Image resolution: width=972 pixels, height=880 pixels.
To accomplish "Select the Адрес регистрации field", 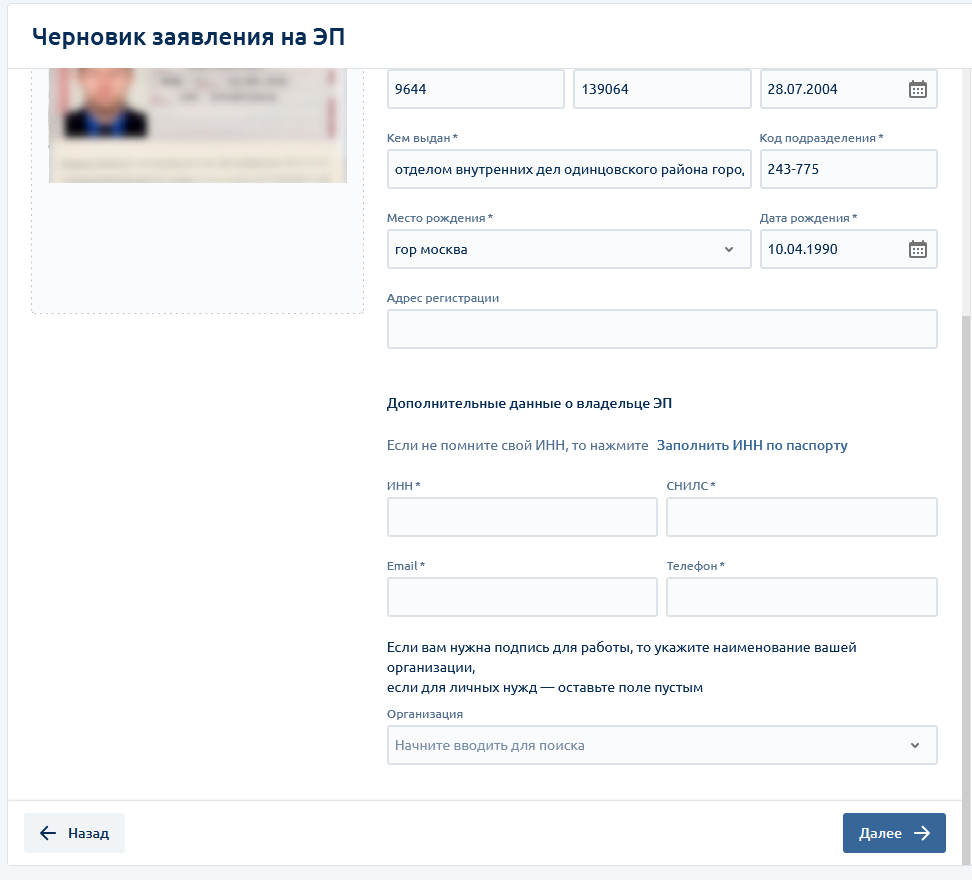I will [x=662, y=329].
